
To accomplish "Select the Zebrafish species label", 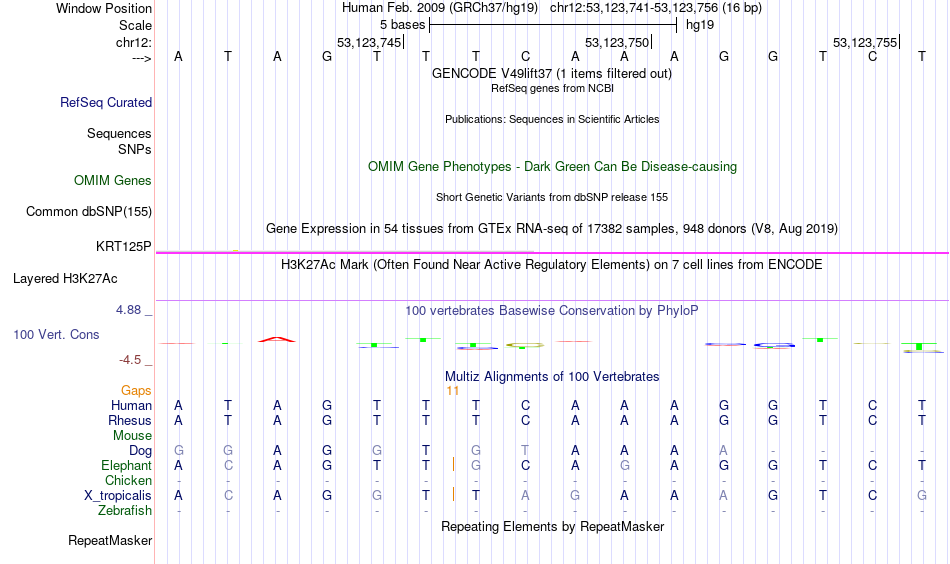I will (x=125, y=511).
